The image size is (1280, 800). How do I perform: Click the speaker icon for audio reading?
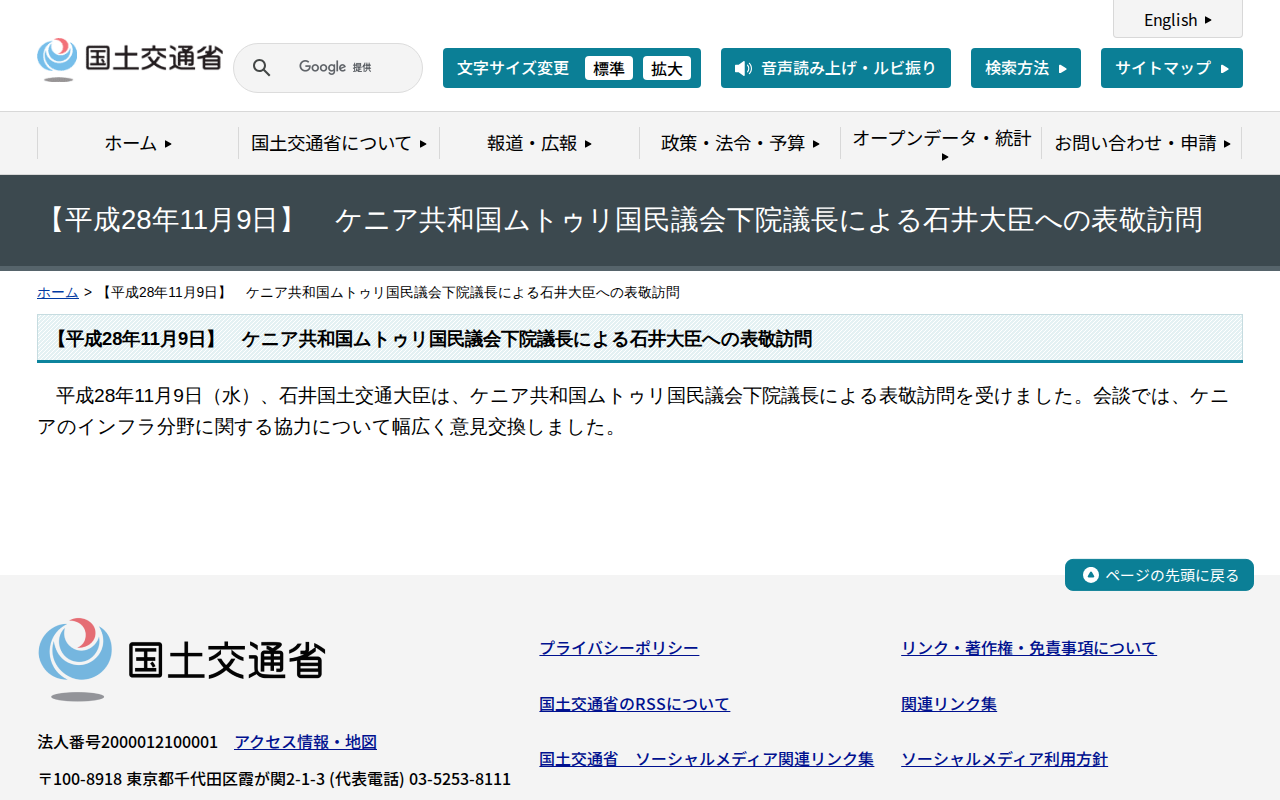[x=743, y=68]
